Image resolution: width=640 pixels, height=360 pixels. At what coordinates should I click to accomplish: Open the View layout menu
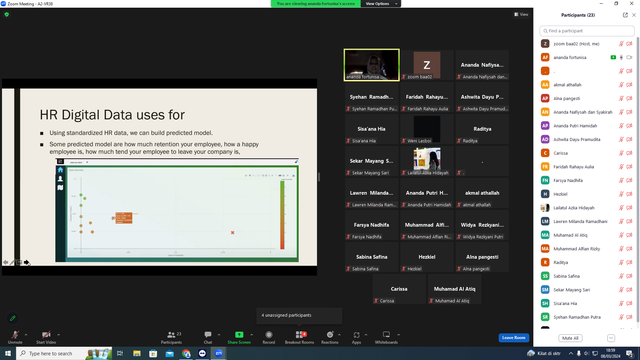(x=521, y=14)
